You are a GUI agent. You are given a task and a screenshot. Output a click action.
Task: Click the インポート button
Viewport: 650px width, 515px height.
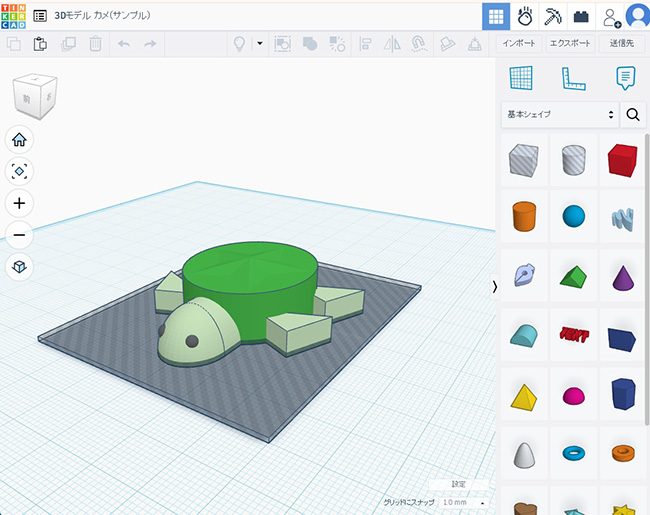(519, 43)
